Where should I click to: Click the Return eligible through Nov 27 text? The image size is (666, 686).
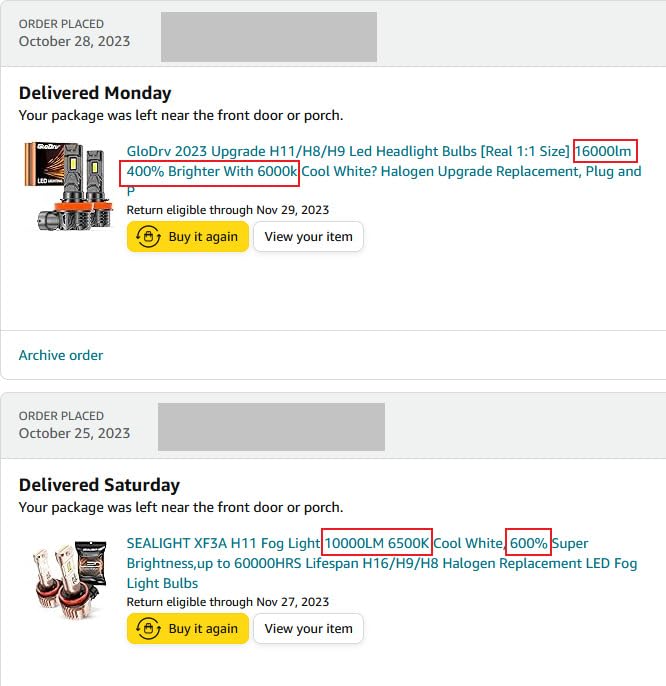click(228, 602)
